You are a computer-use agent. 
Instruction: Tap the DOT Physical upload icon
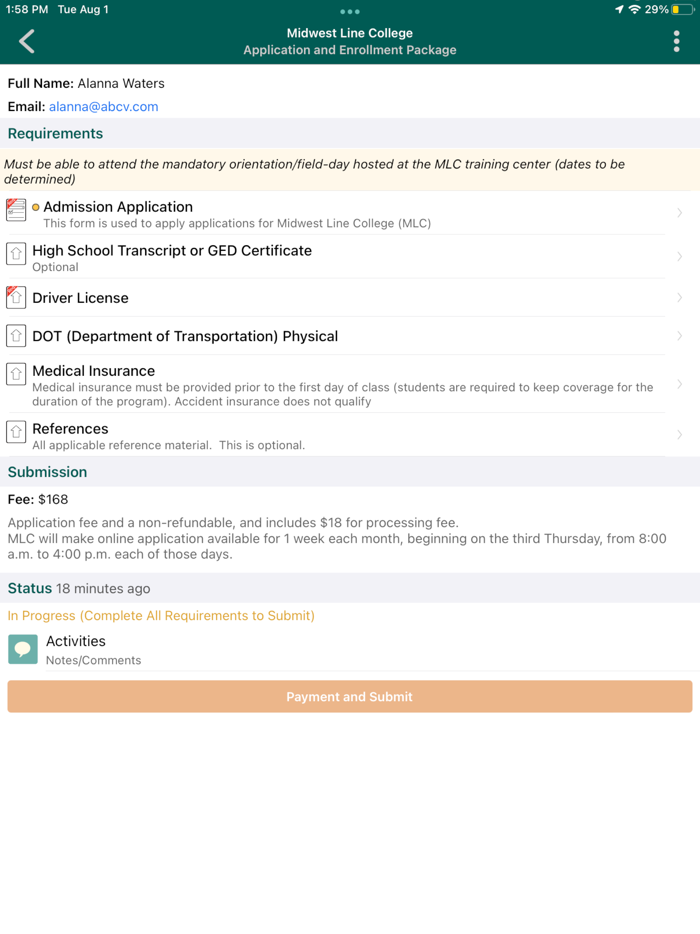click(x=15, y=336)
